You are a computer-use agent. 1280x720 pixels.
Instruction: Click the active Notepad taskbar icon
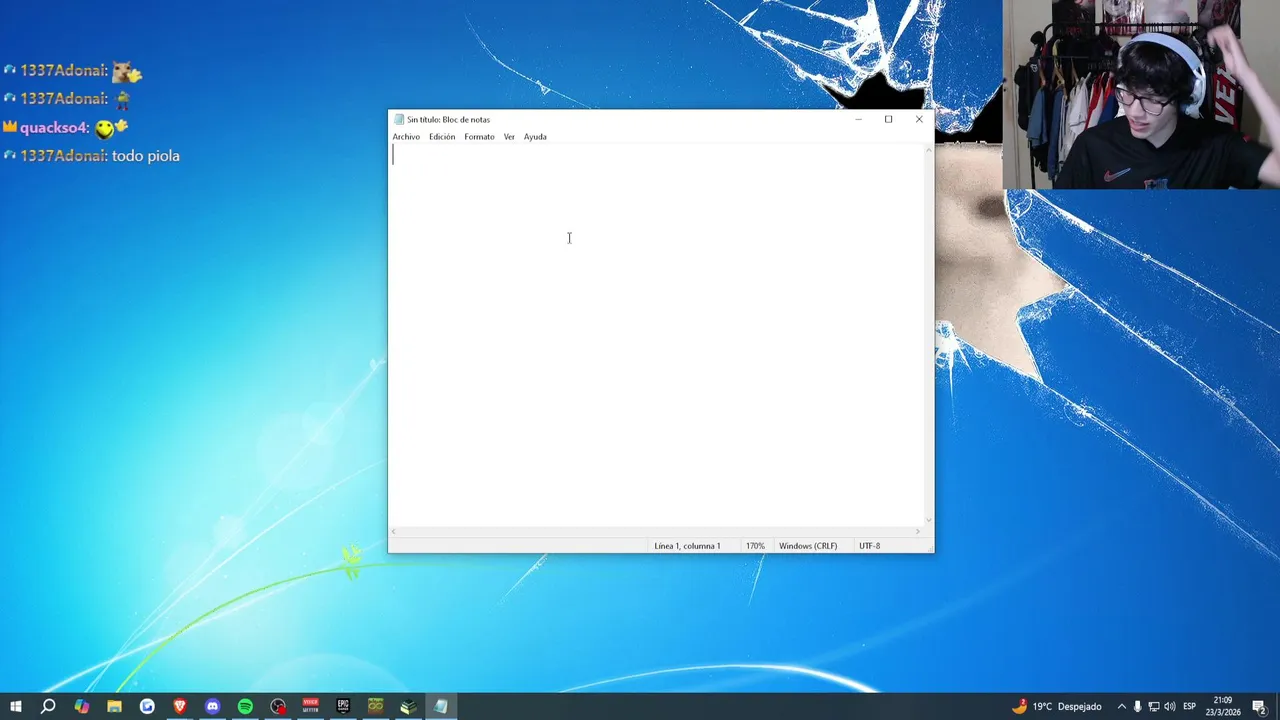tap(441, 707)
